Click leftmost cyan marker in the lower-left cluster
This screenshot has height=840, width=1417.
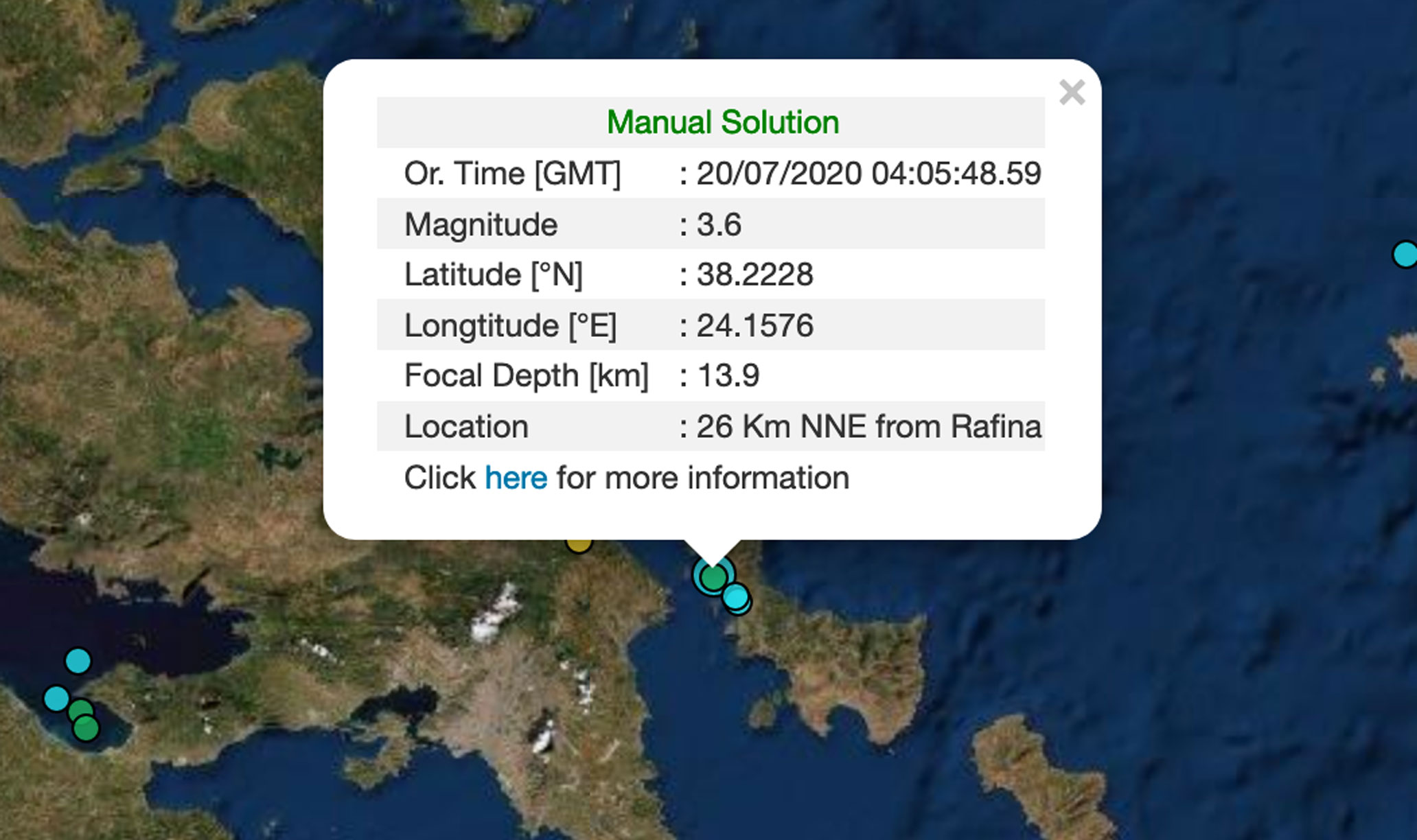(x=56, y=699)
